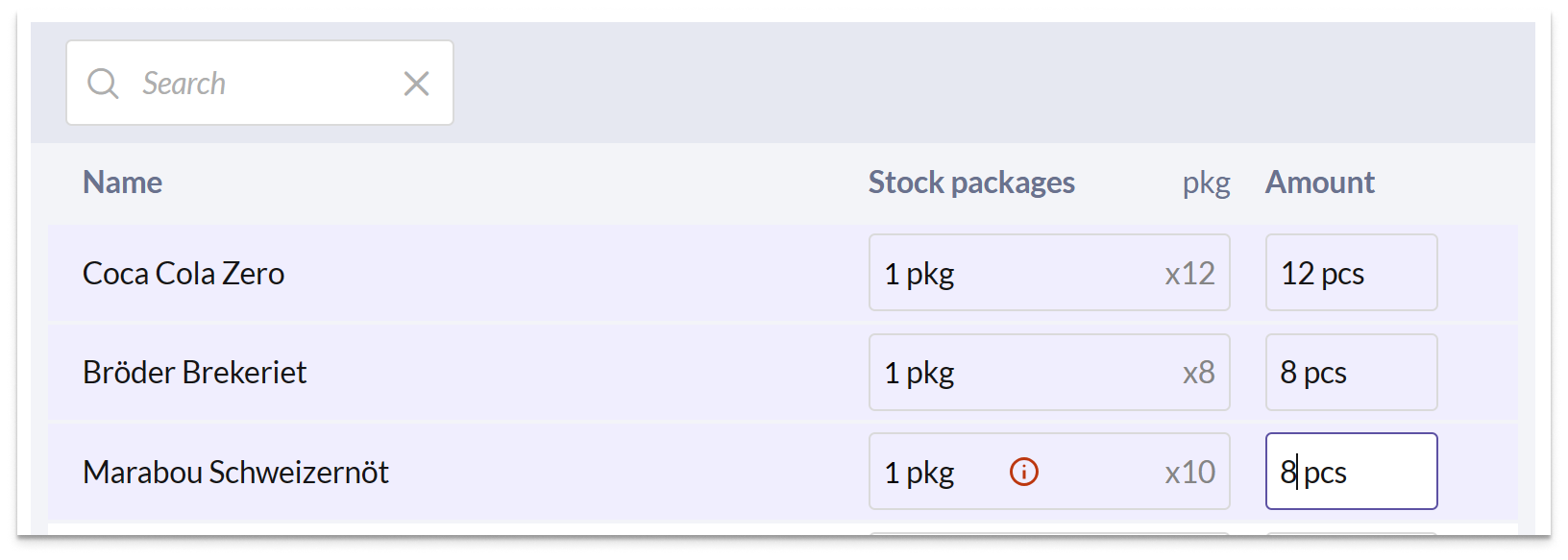This screenshot has width=1568, height=560.
Task: Click the x10 multiplier for Marabou Schweizernöt
Action: [1189, 473]
